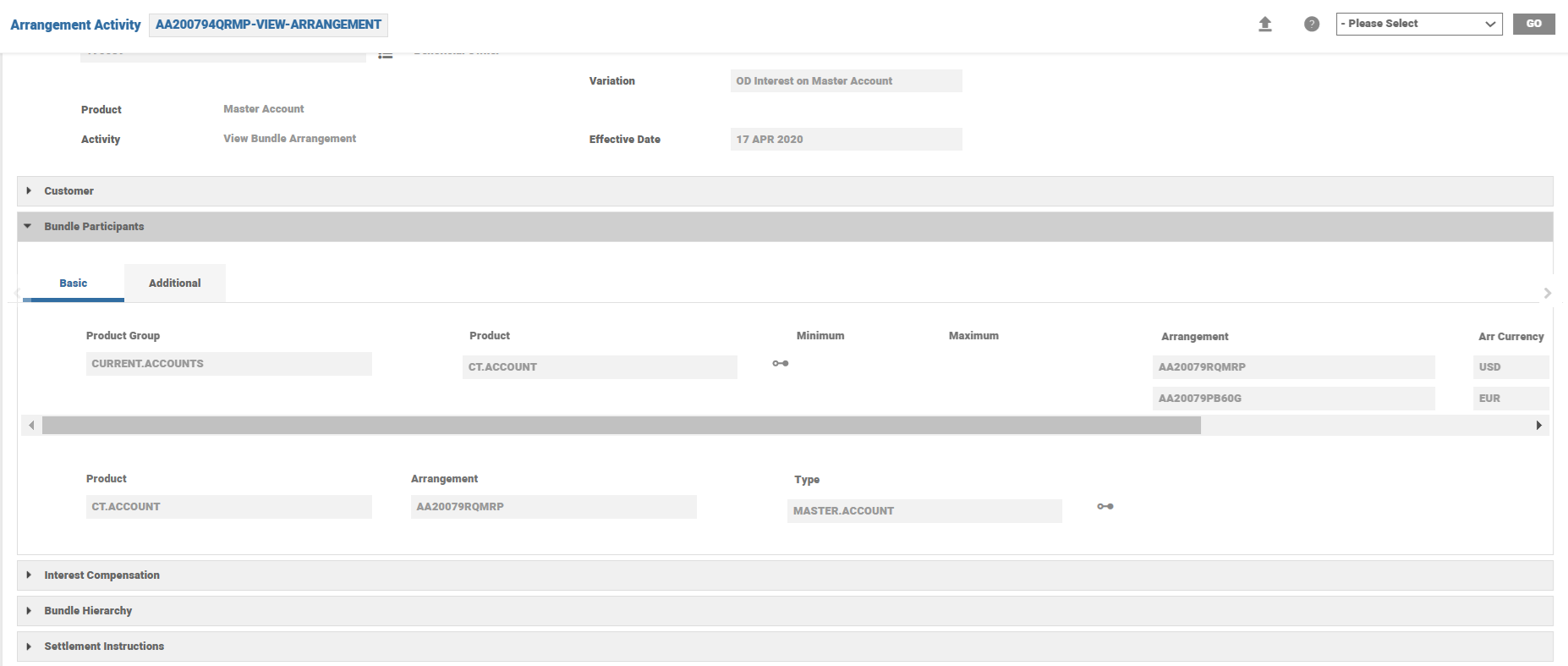The image size is (1568, 666).
Task: Expand the Interest Compensation section
Action: tap(101, 575)
